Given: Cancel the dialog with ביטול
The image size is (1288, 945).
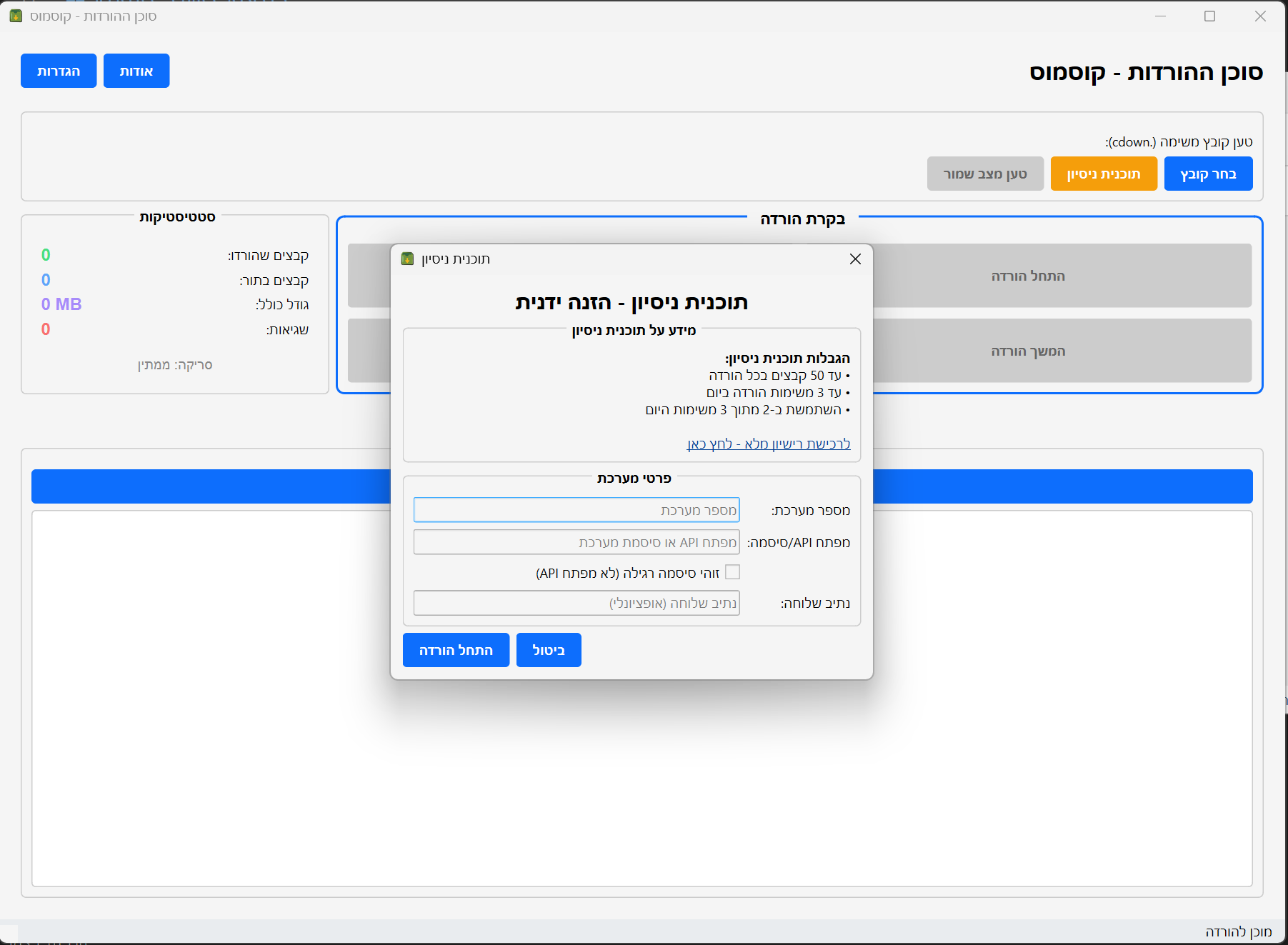Looking at the screenshot, I should pos(548,650).
